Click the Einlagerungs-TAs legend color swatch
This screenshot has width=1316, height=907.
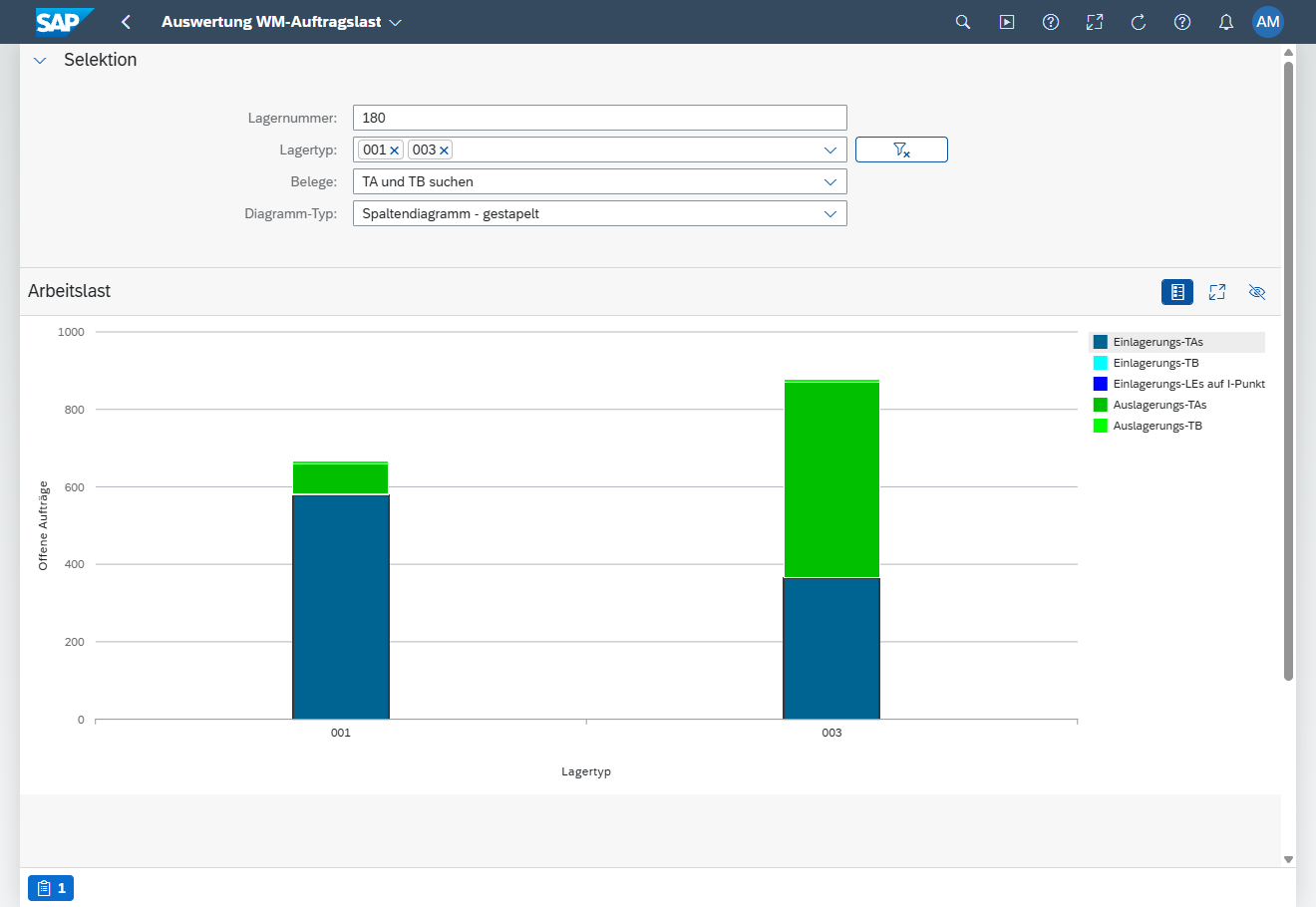click(x=1101, y=342)
